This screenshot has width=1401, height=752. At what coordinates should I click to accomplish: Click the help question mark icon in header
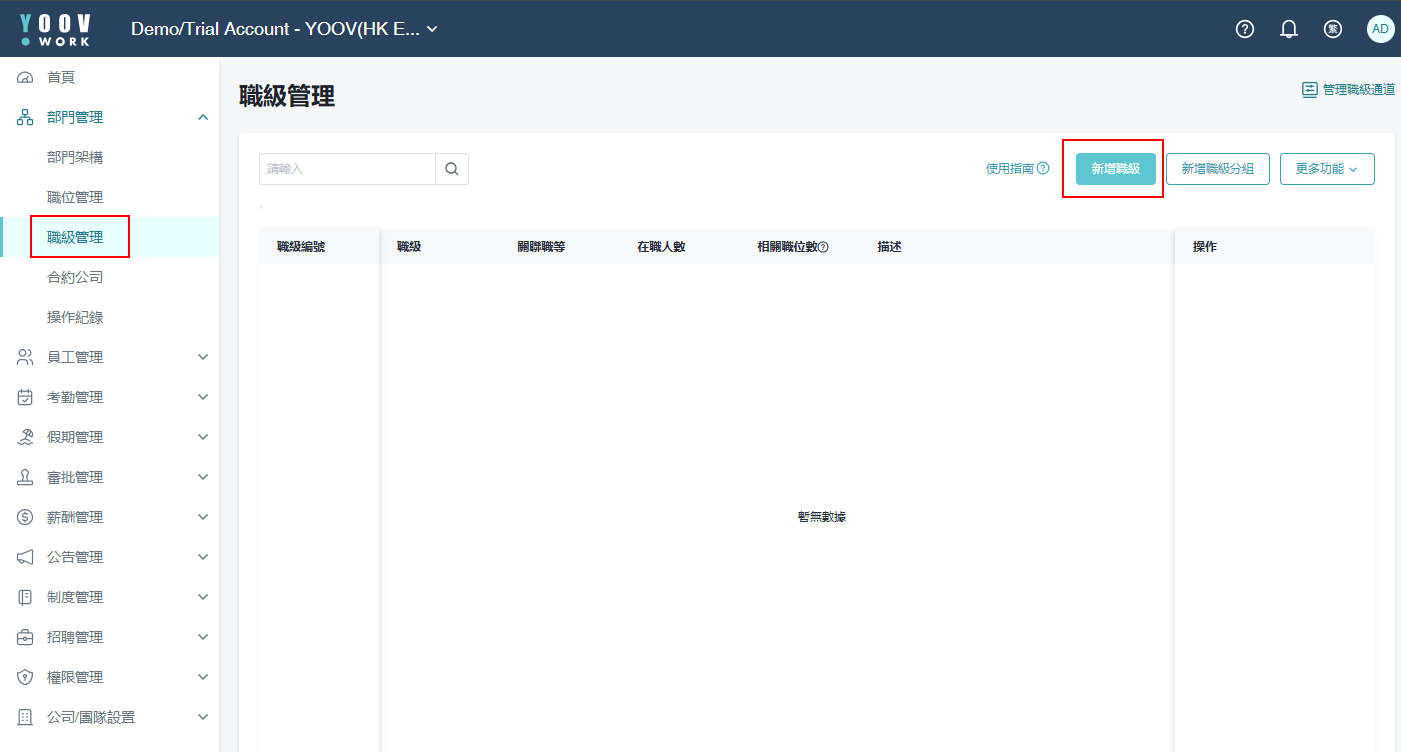click(1245, 29)
